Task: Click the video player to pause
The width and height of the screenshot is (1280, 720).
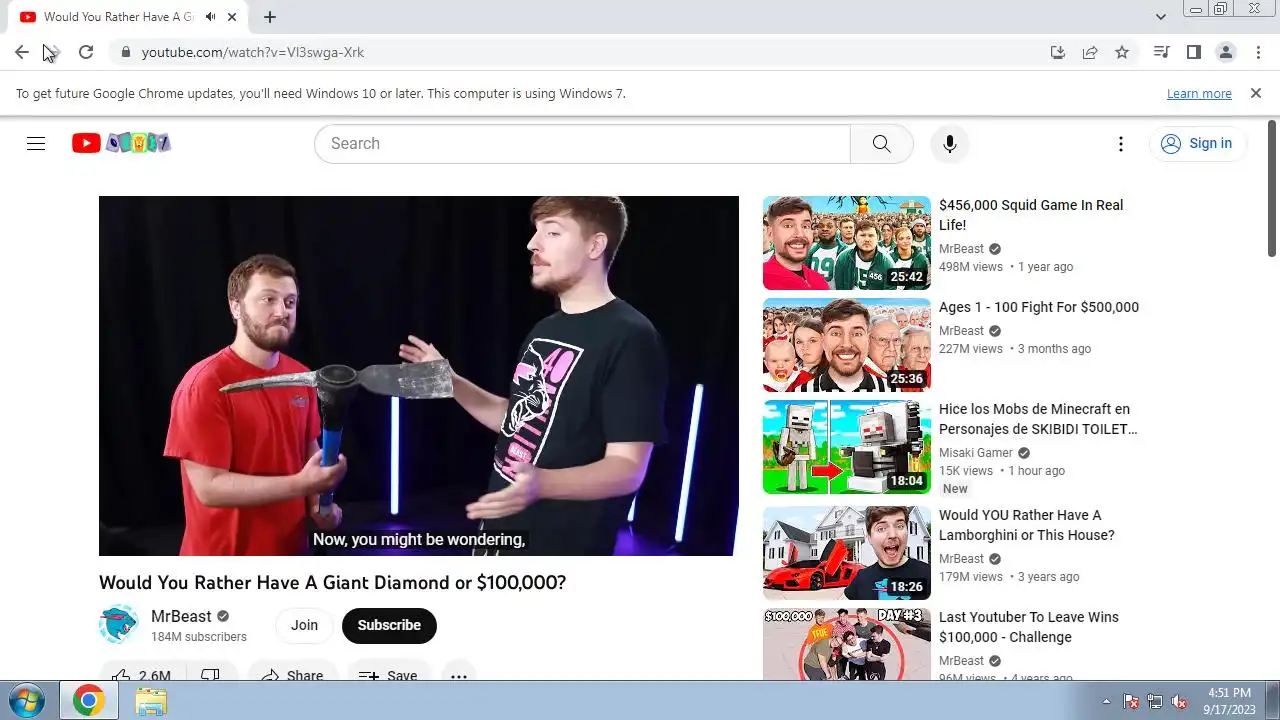Action: point(419,376)
